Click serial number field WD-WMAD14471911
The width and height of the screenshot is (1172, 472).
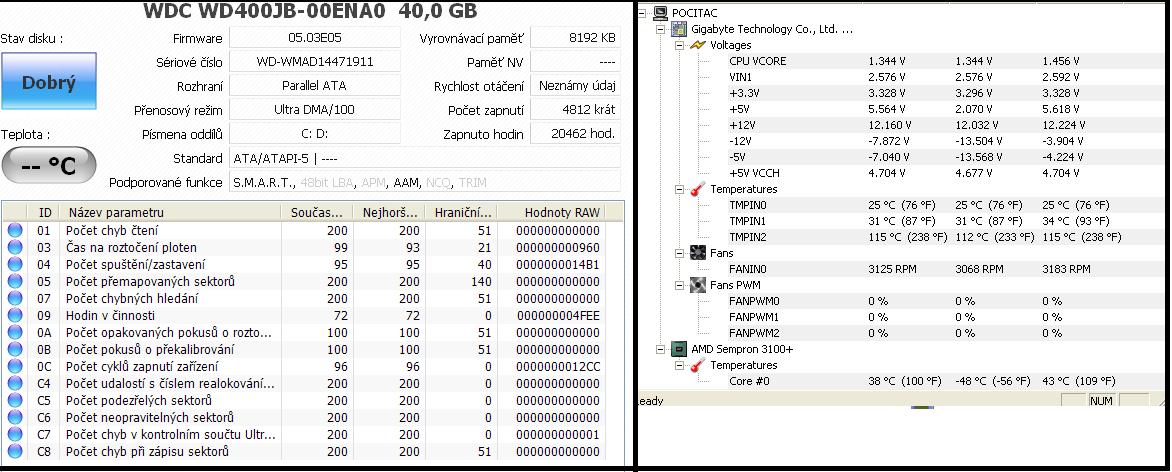[x=315, y=62]
